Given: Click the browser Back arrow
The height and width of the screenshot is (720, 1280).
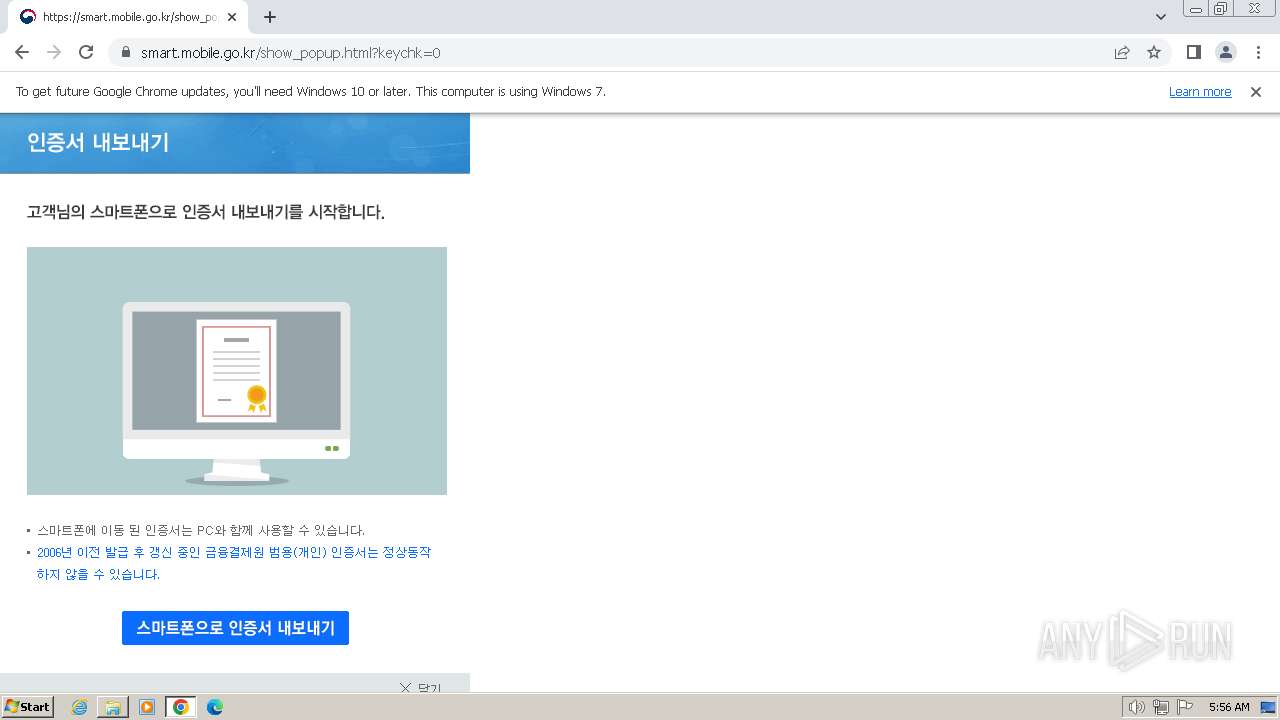Looking at the screenshot, I should [x=22, y=52].
